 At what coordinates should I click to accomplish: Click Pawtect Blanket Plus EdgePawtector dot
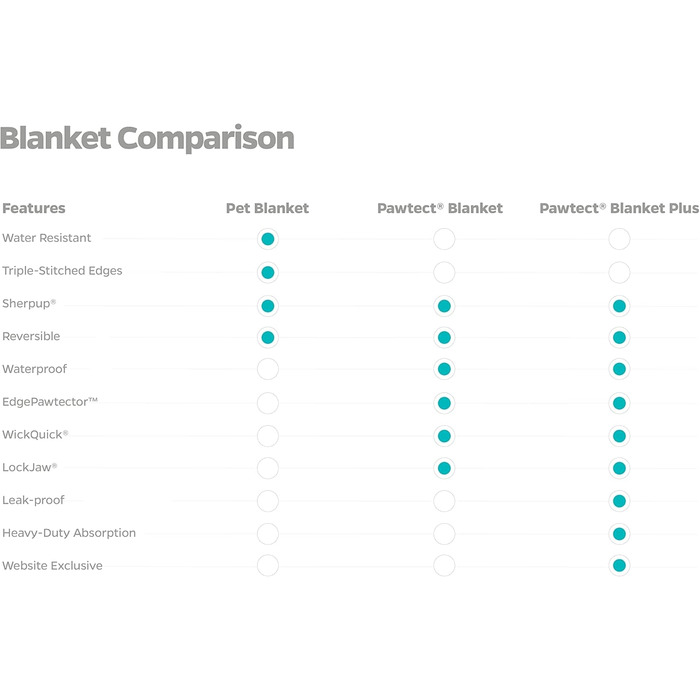(x=619, y=403)
